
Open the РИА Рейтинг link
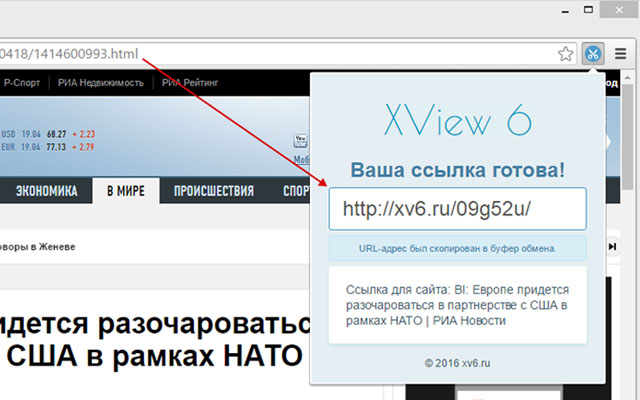pyautogui.click(x=190, y=83)
